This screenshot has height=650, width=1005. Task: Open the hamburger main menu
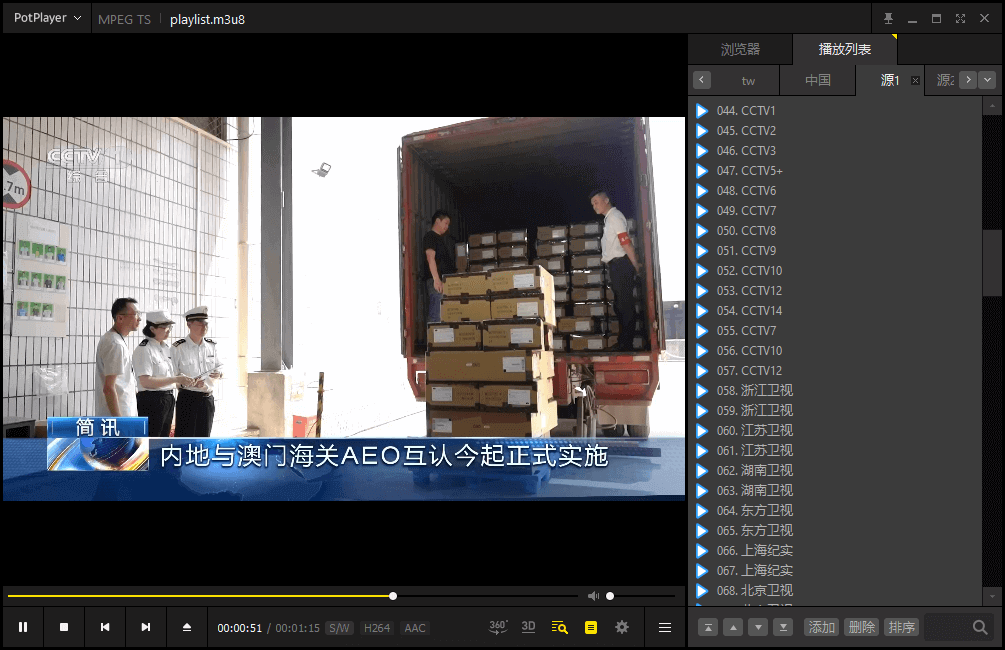point(665,628)
